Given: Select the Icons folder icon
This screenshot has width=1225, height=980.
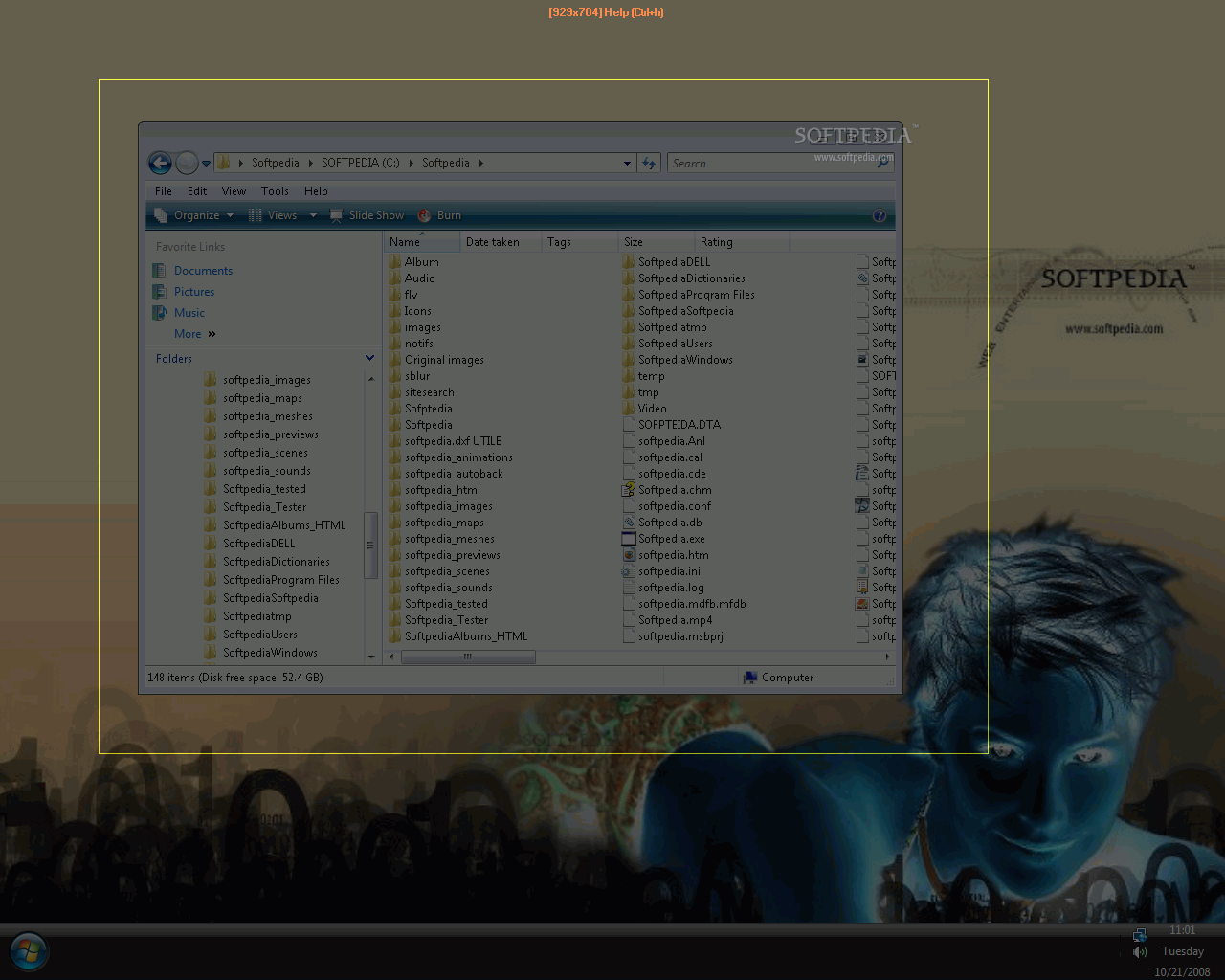Looking at the screenshot, I should point(394,311).
